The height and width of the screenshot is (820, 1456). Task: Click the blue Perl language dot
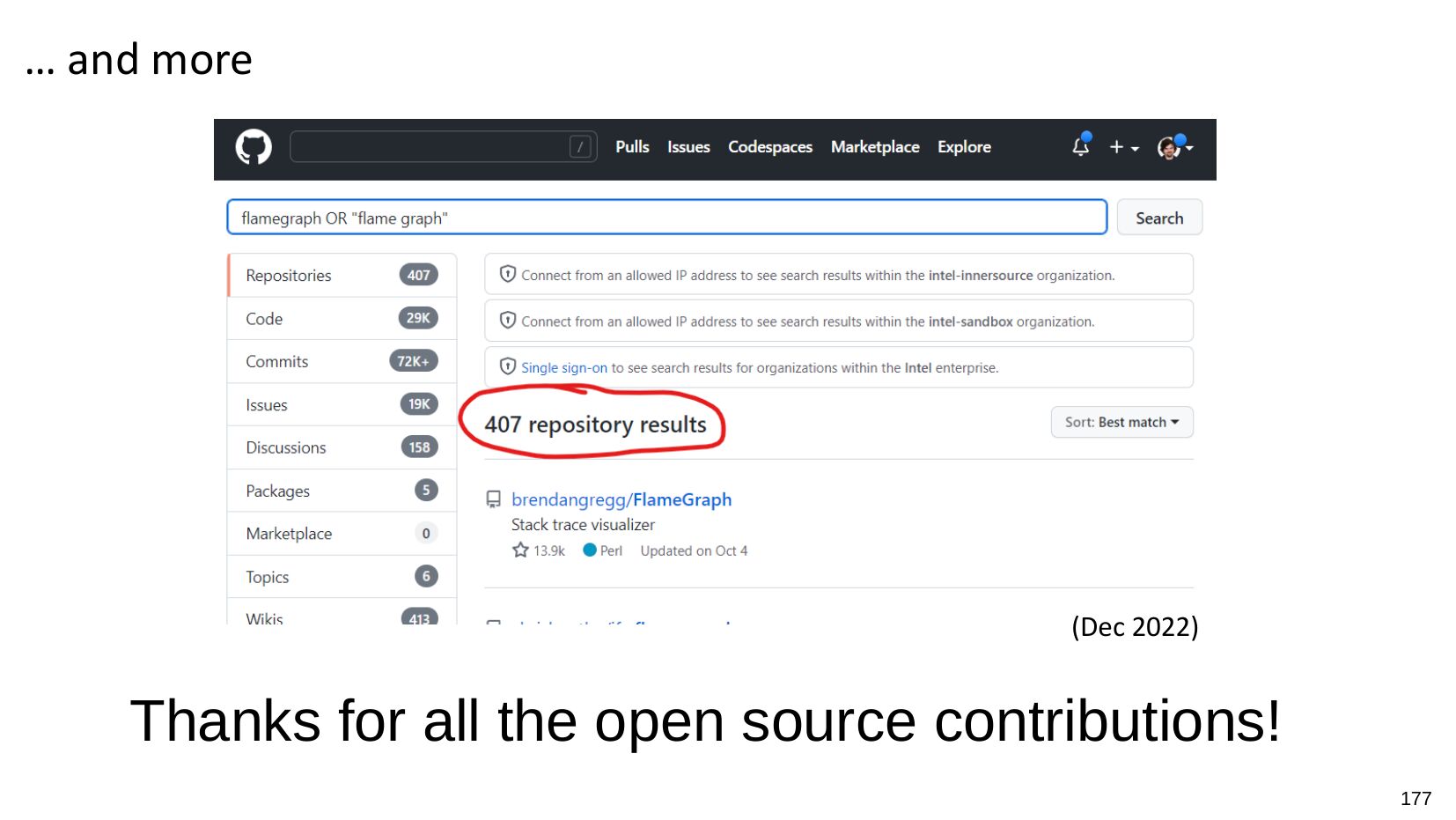pyautogui.click(x=590, y=550)
